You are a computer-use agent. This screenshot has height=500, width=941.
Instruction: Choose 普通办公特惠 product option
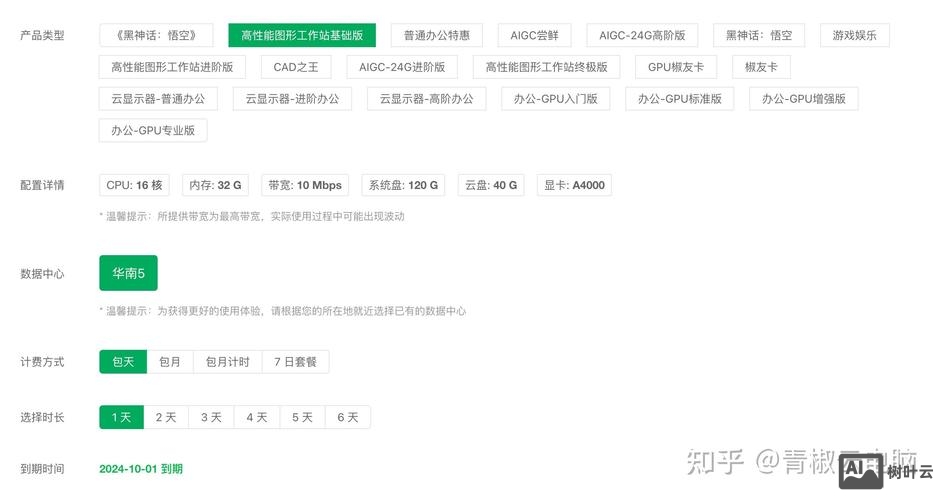pos(436,36)
